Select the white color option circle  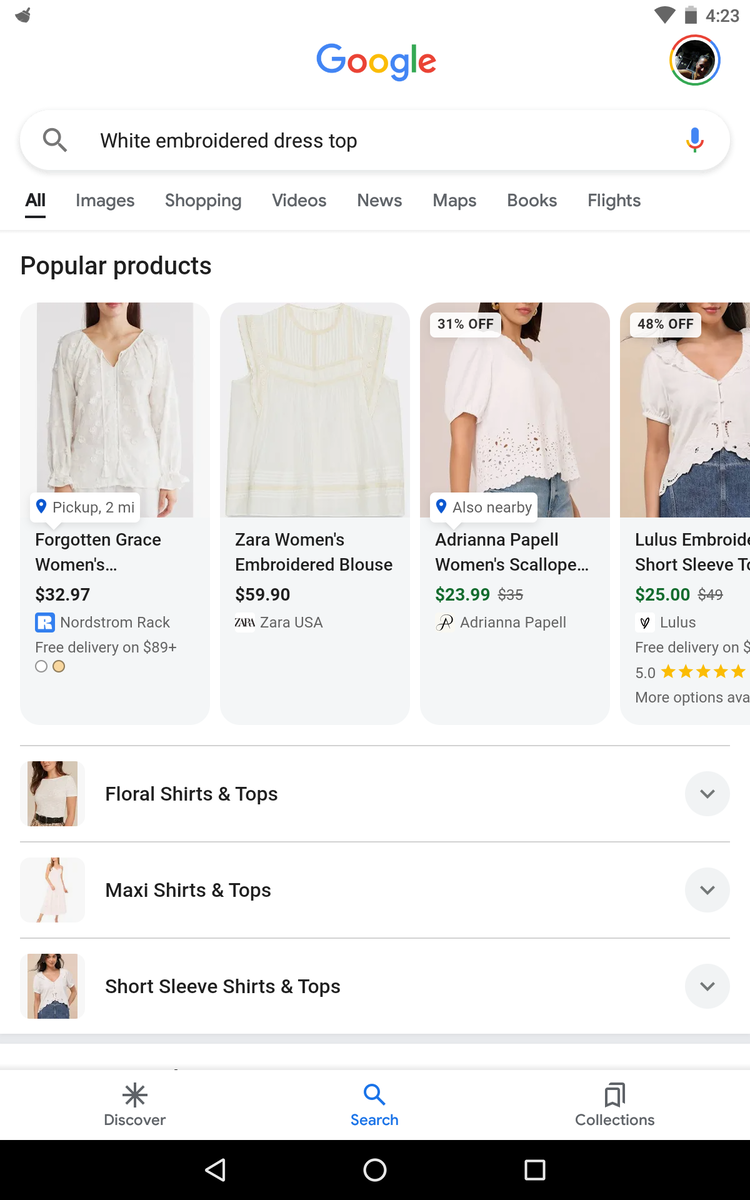click(41, 666)
